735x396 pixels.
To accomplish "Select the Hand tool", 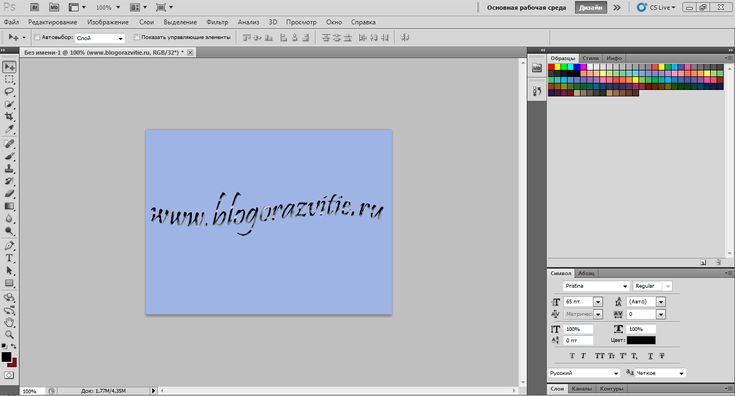I will 9,322.
